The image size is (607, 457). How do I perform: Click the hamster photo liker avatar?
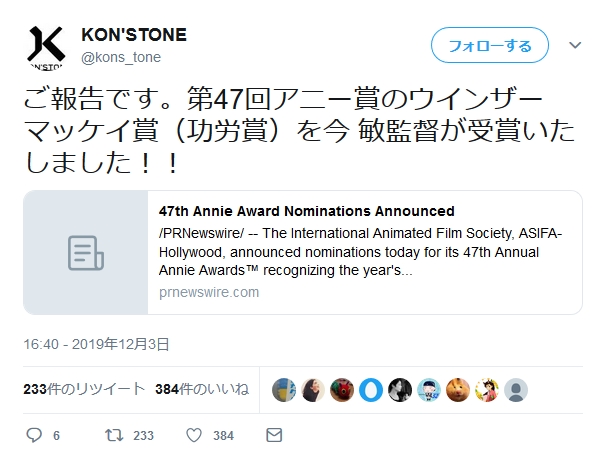click(458, 389)
